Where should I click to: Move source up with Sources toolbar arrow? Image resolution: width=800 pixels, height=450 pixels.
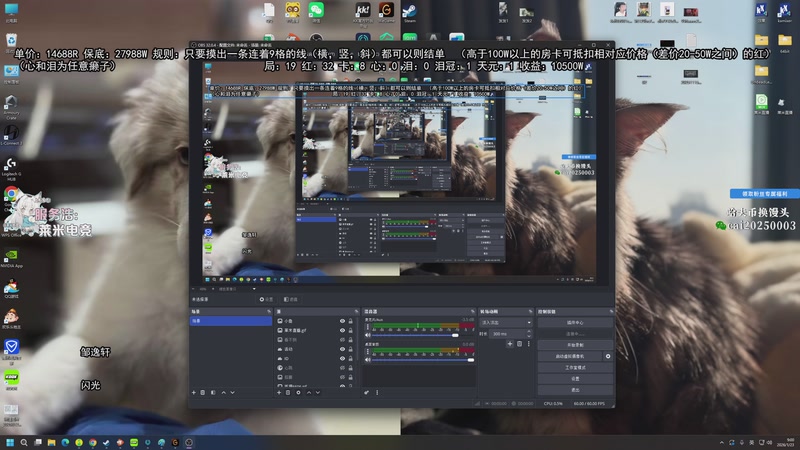point(308,392)
